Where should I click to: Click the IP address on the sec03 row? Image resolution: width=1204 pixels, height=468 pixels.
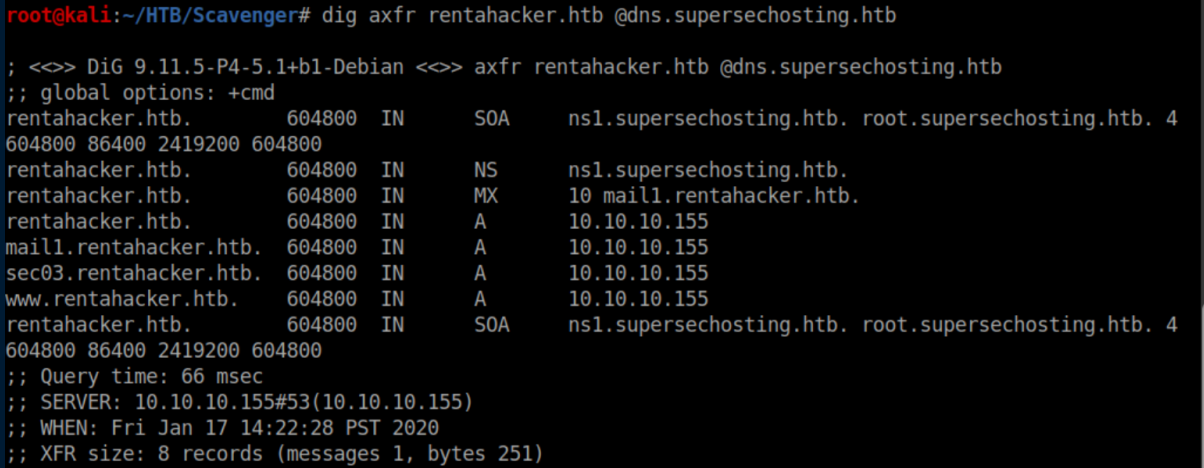pos(638,273)
